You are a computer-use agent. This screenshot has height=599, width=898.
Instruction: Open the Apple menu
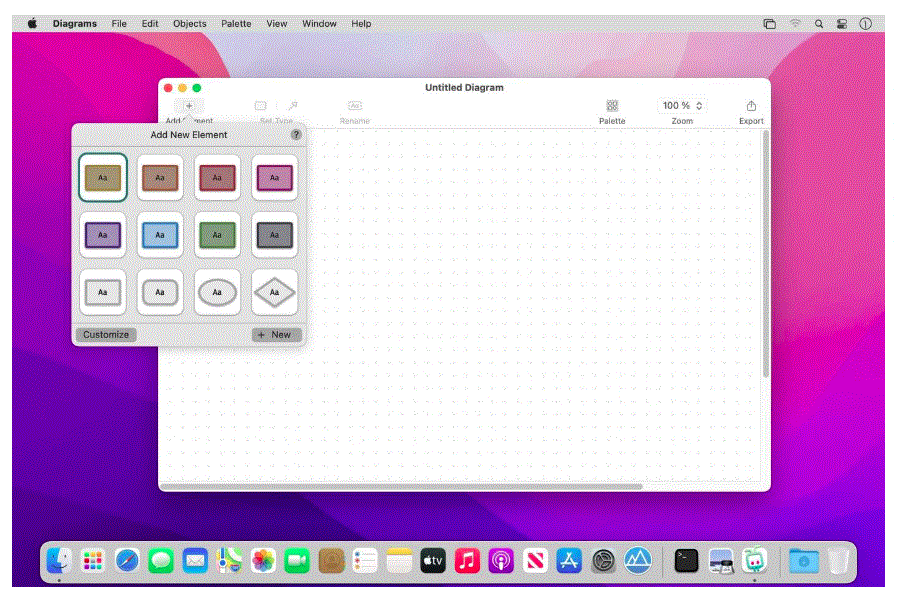coord(33,23)
